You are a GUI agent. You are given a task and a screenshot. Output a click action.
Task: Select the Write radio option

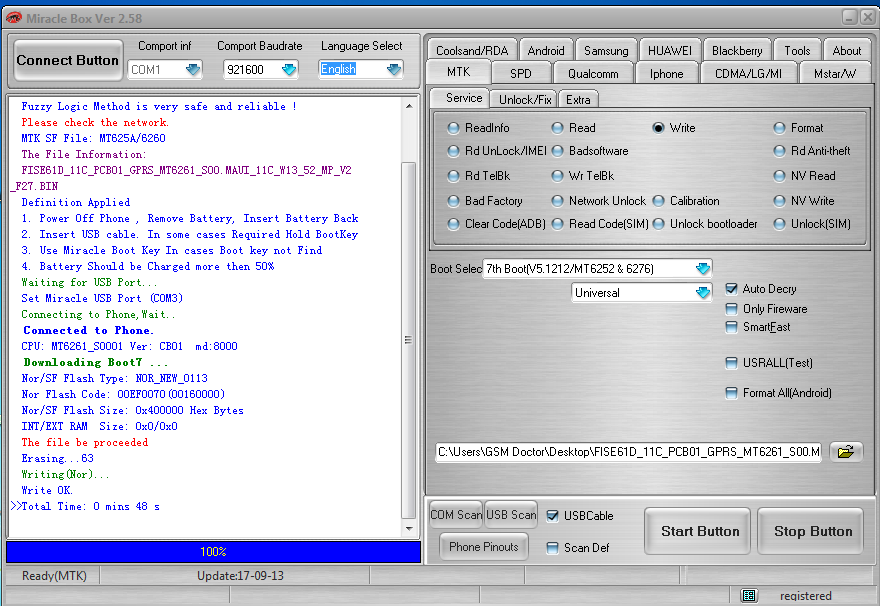pyautogui.click(x=658, y=128)
